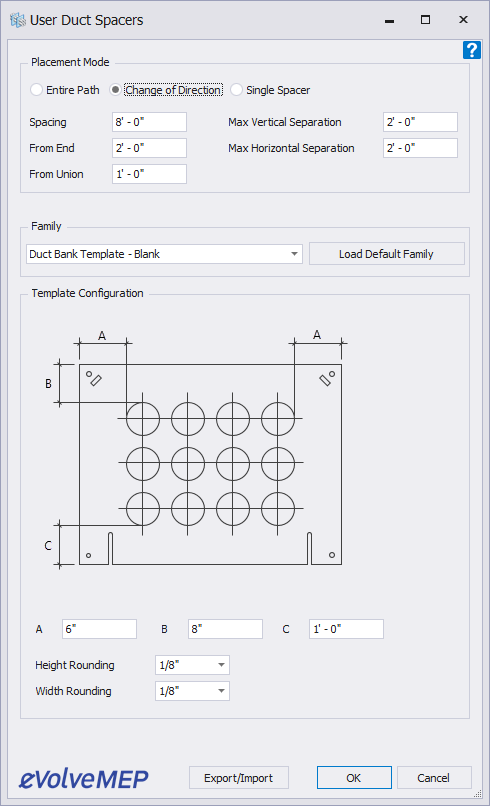
Task: Click the Max Vertical Separation field
Action: coord(421,122)
